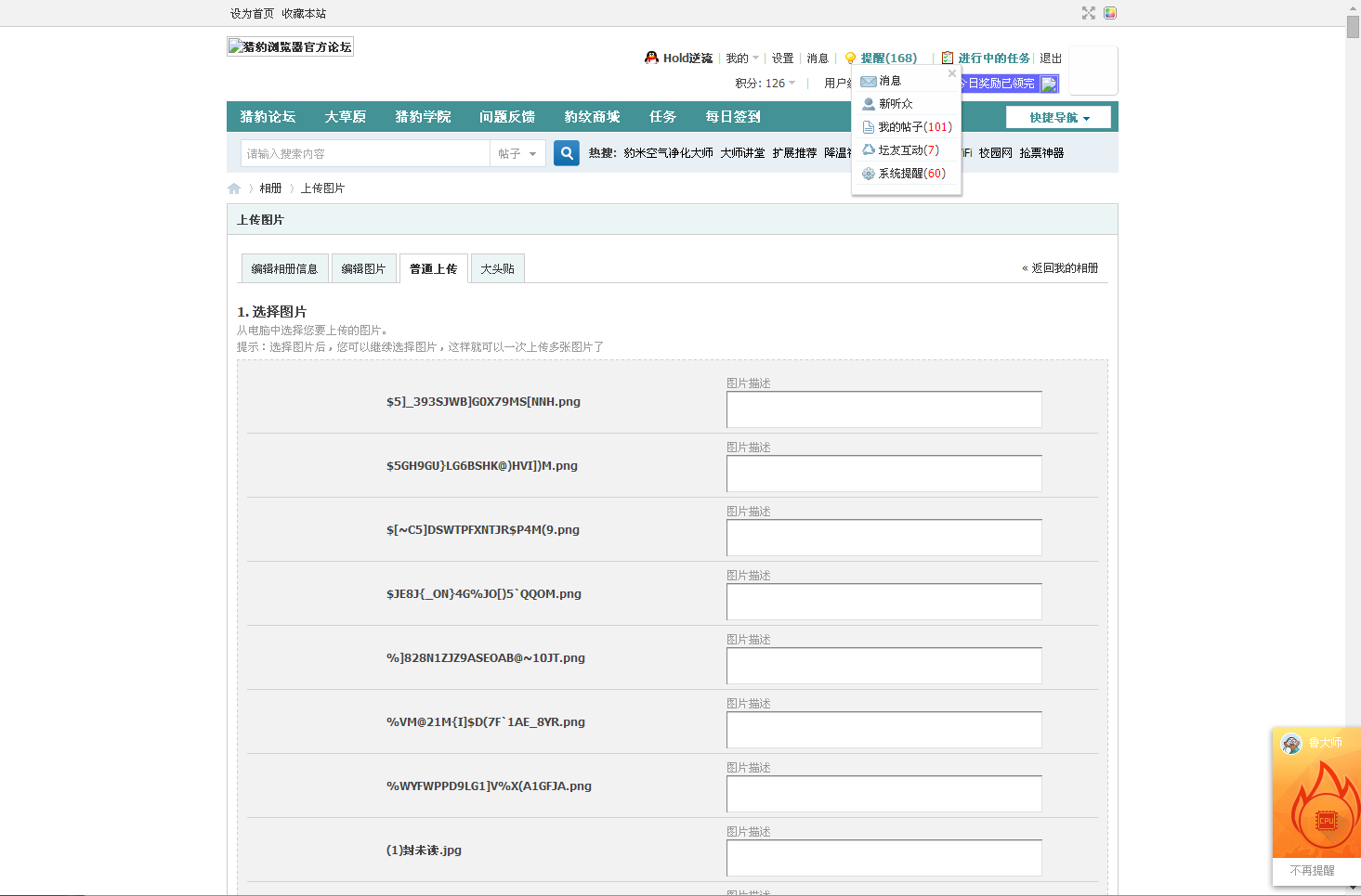Click the 设置 link in user bar
Screen dimensions: 1361x896
point(782,58)
